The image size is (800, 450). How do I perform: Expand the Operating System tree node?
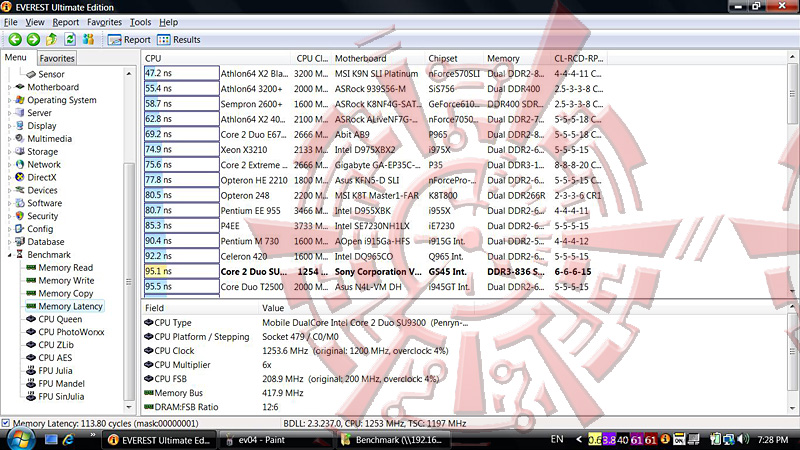click(x=10, y=100)
